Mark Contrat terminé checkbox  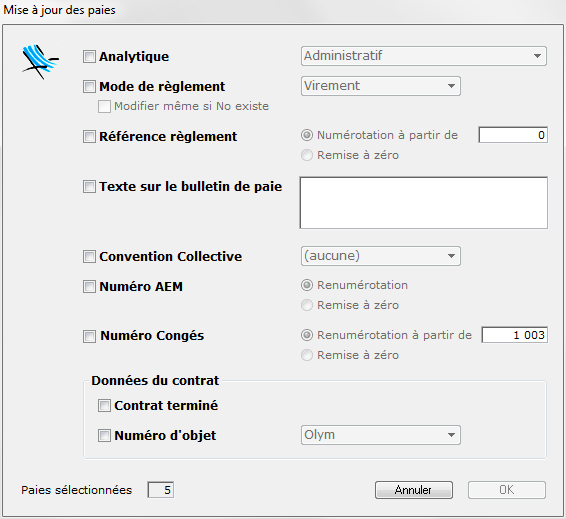tap(104, 406)
